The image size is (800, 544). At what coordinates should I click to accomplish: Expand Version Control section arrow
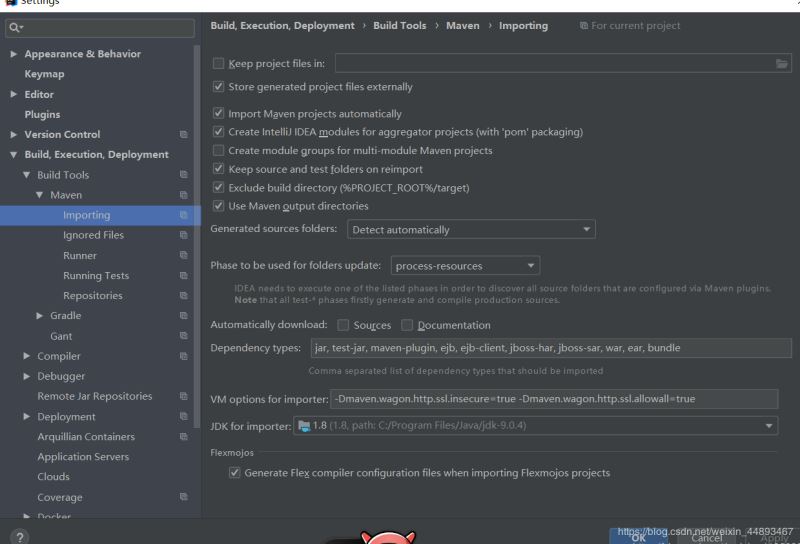click(x=14, y=135)
